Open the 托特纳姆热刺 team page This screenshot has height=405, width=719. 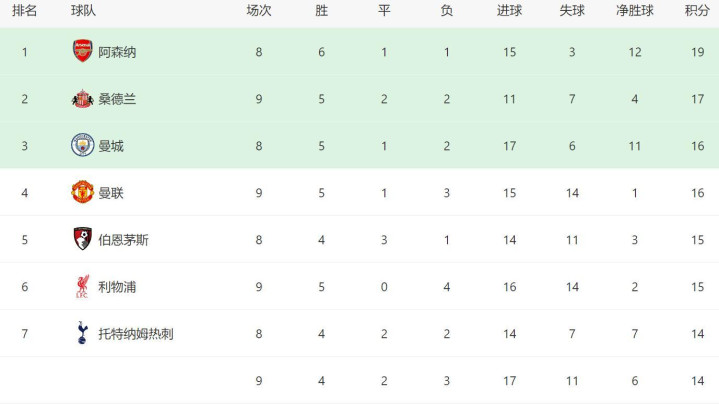(136, 334)
